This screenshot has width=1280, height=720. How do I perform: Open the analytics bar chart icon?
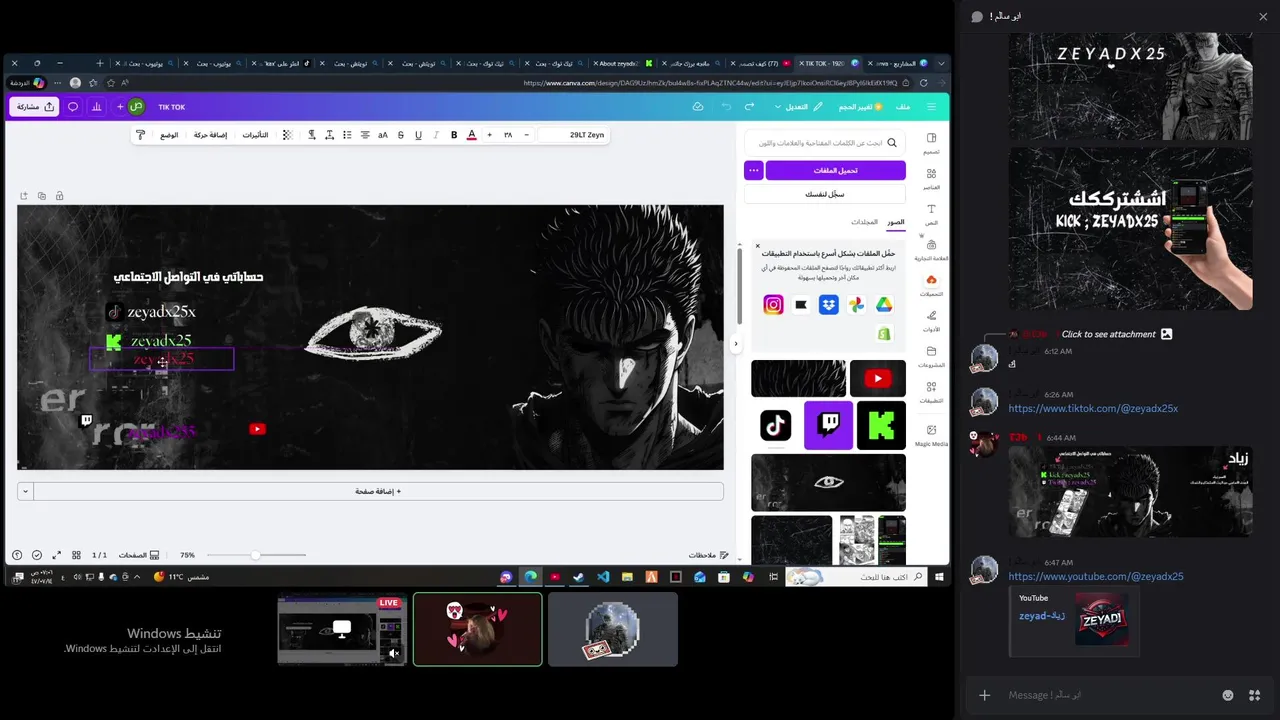97,107
